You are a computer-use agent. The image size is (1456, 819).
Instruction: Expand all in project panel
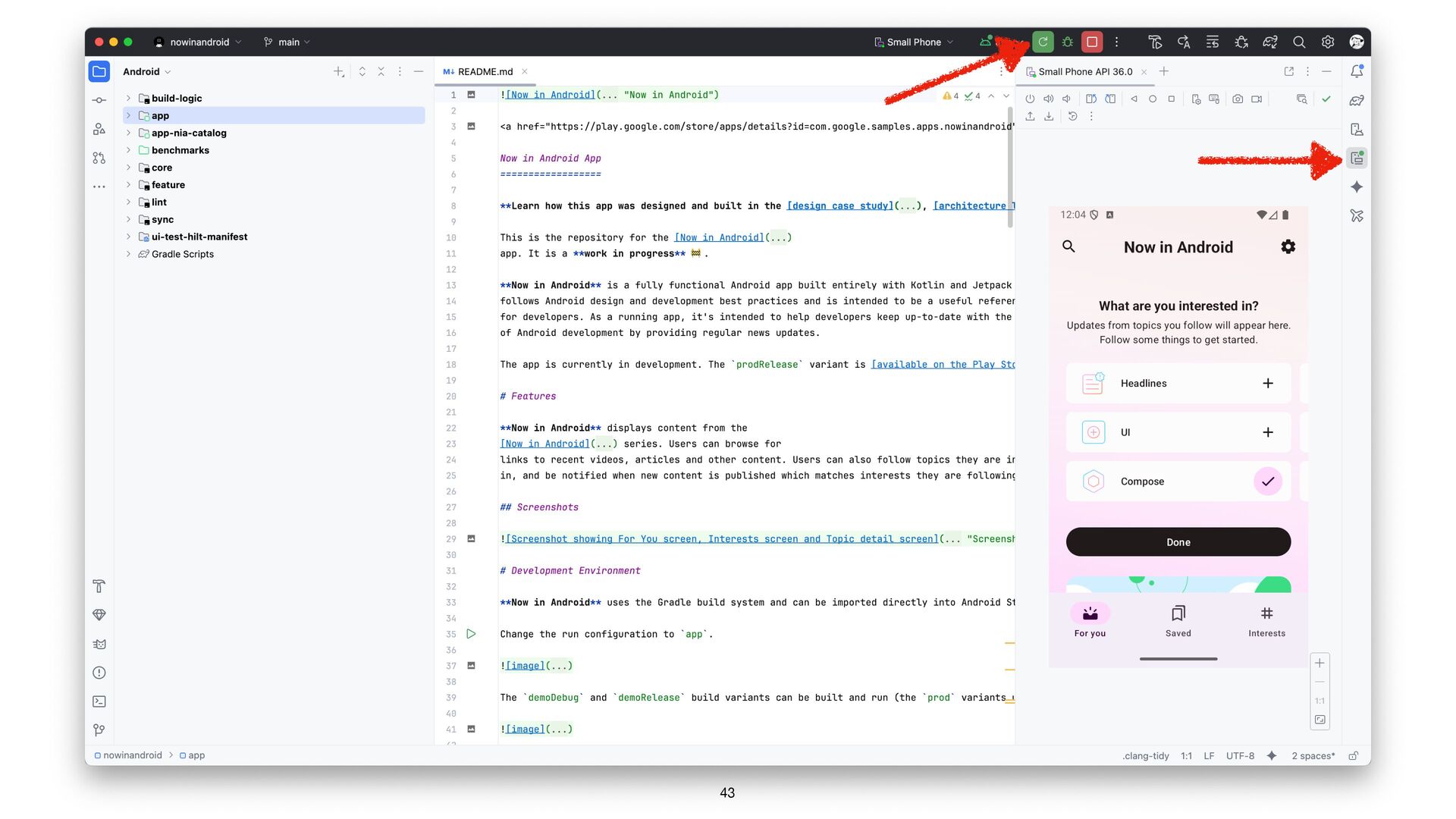[362, 71]
